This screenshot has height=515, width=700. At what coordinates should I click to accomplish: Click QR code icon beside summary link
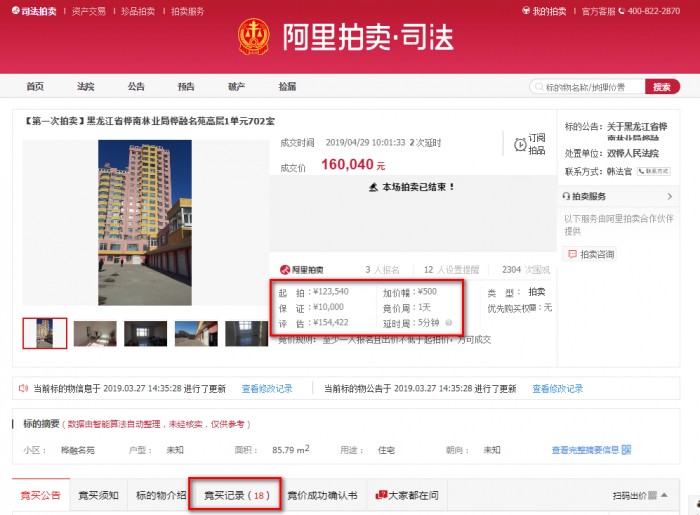click(x=626, y=450)
